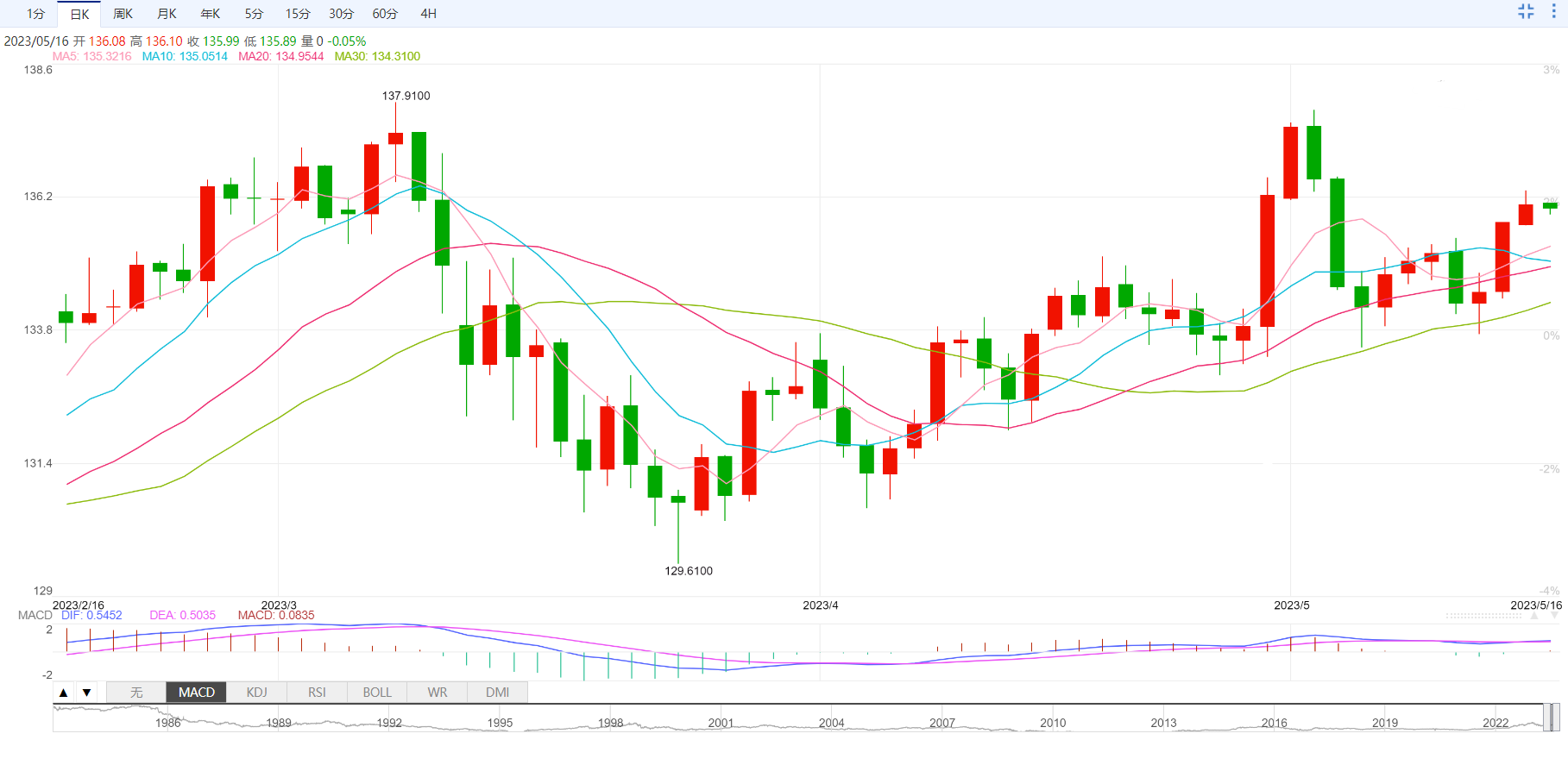This screenshot has height=765, width=1568.
Task: Click the 2023/5/16 end date label
Action: pos(1536,605)
